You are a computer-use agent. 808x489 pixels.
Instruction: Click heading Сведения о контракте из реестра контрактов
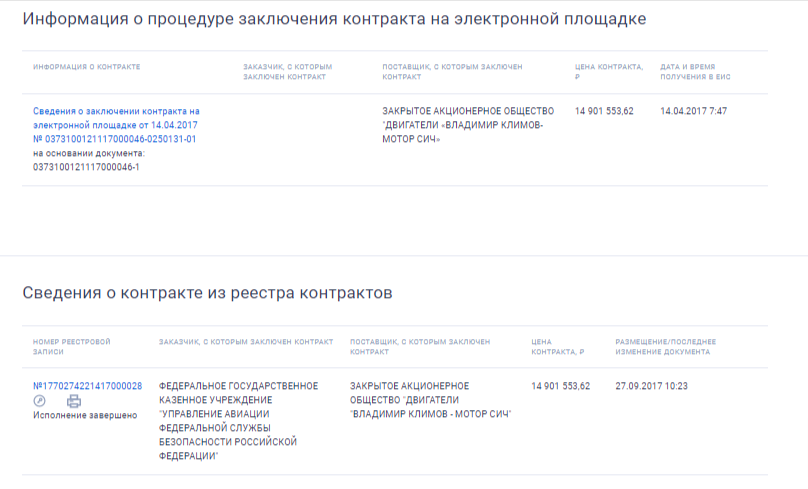pos(207,293)
